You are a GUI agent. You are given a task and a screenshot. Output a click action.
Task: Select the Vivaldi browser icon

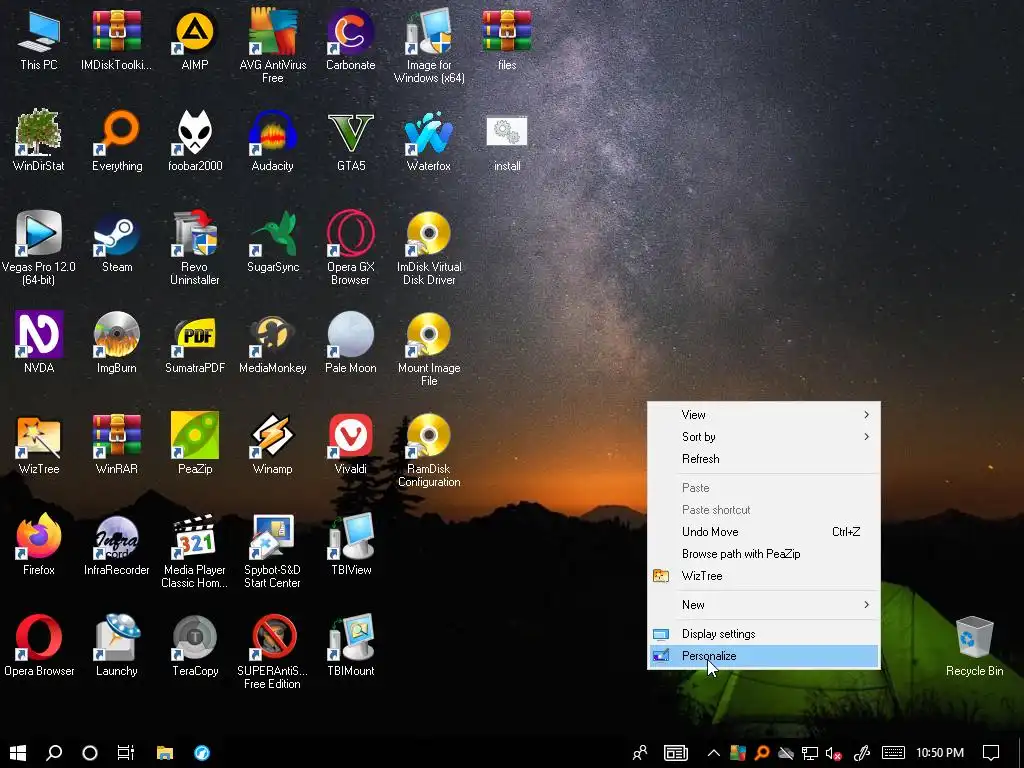pos(351,436)
